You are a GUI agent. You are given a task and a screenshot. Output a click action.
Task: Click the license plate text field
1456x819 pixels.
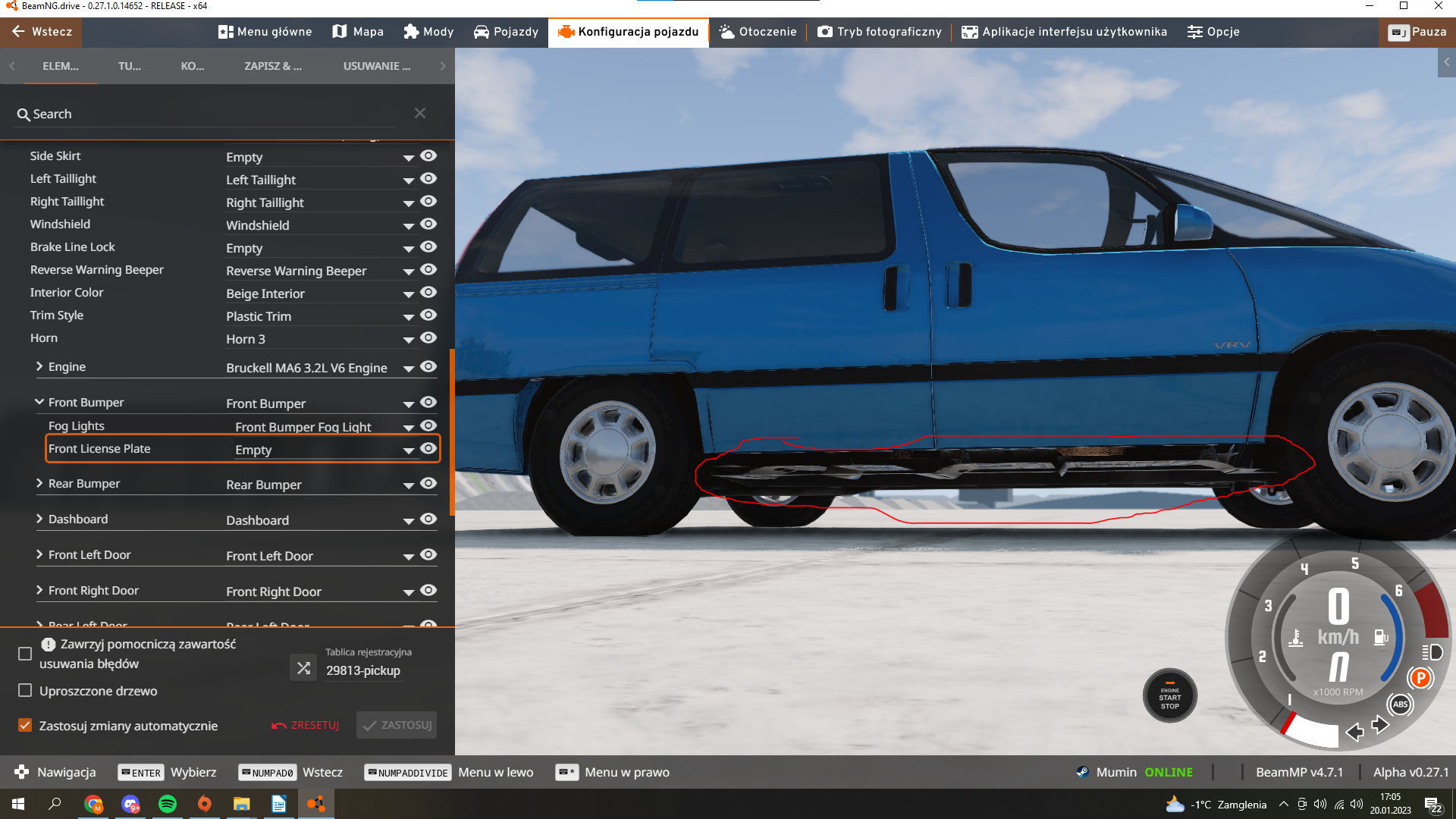pyautogui.click(x=362, y=670)
